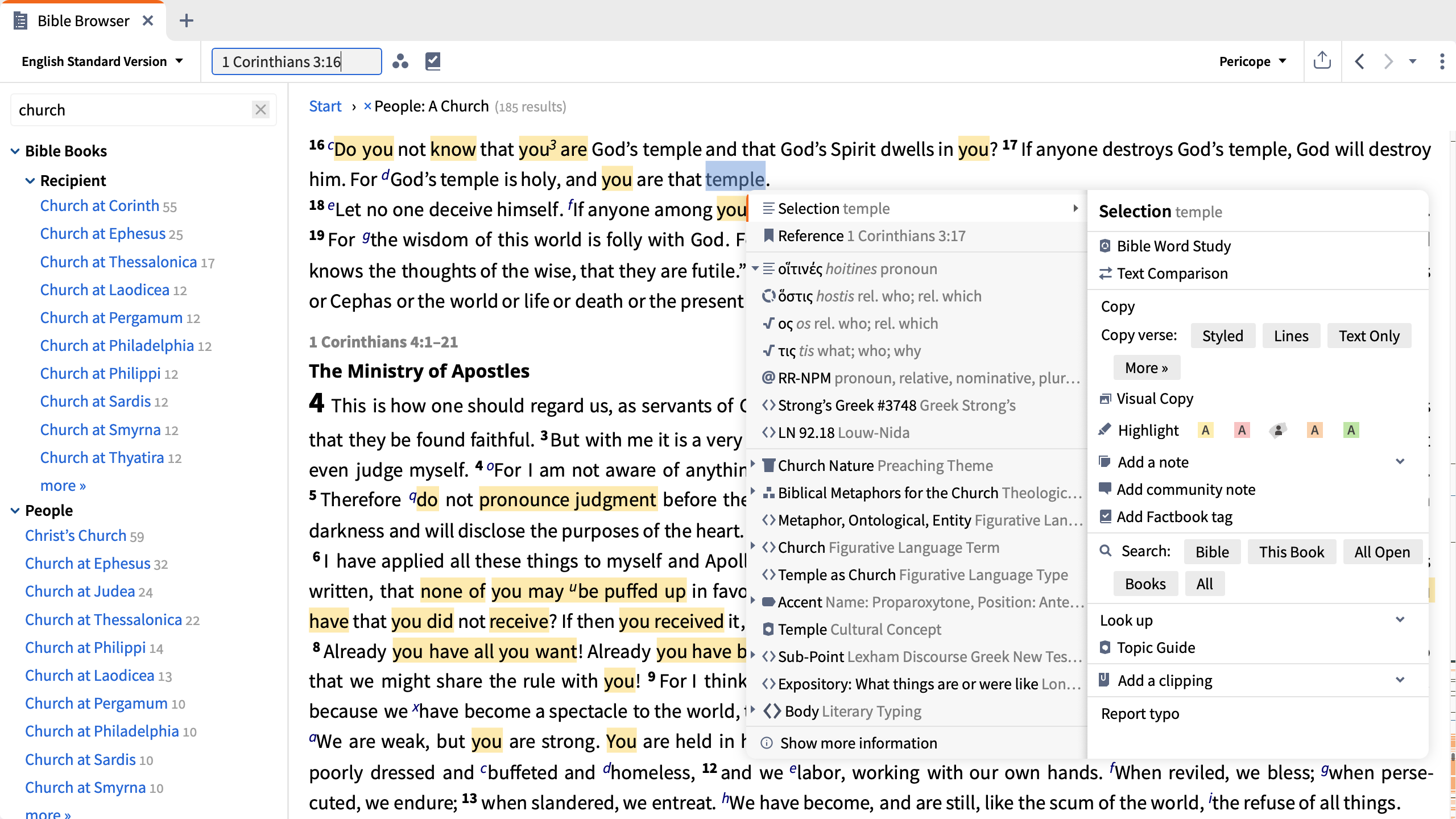This screenshot has width=1456, height=819.
Task: Open Visual Copy
Action: pos(1155,399)
